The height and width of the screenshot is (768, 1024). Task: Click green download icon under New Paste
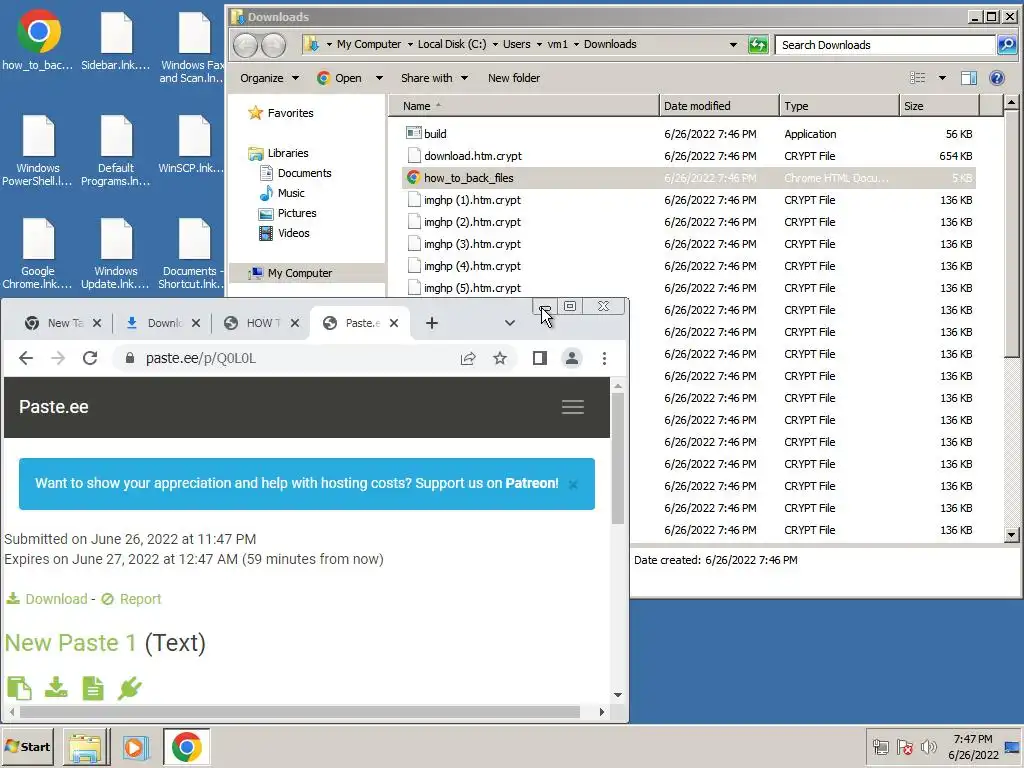pyautogui.click(x=56, y=688)
